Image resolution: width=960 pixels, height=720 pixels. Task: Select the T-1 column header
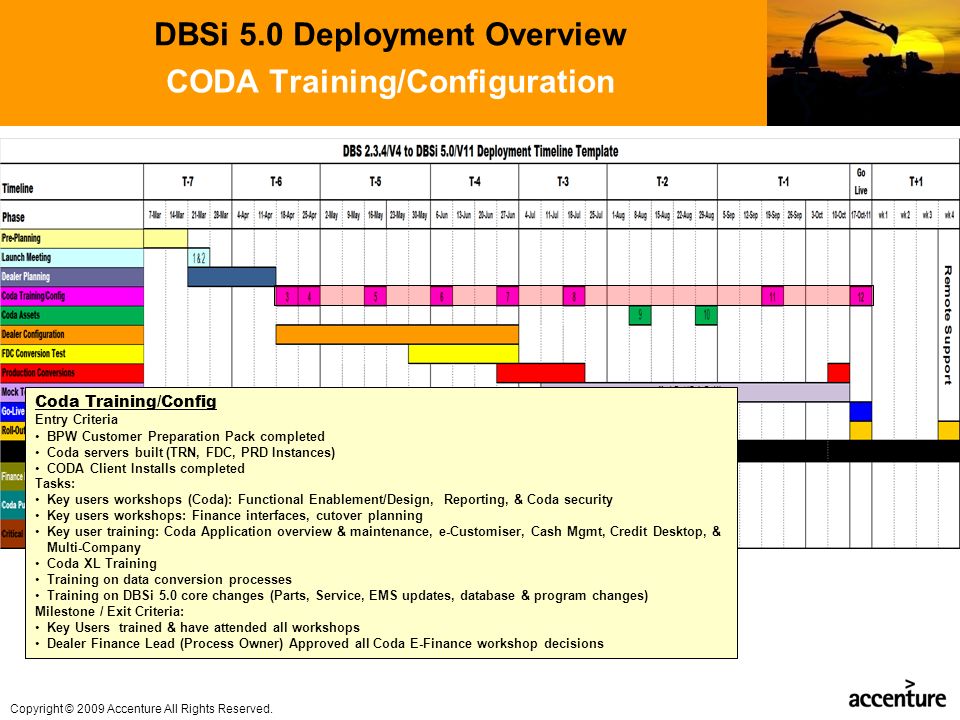783,182
